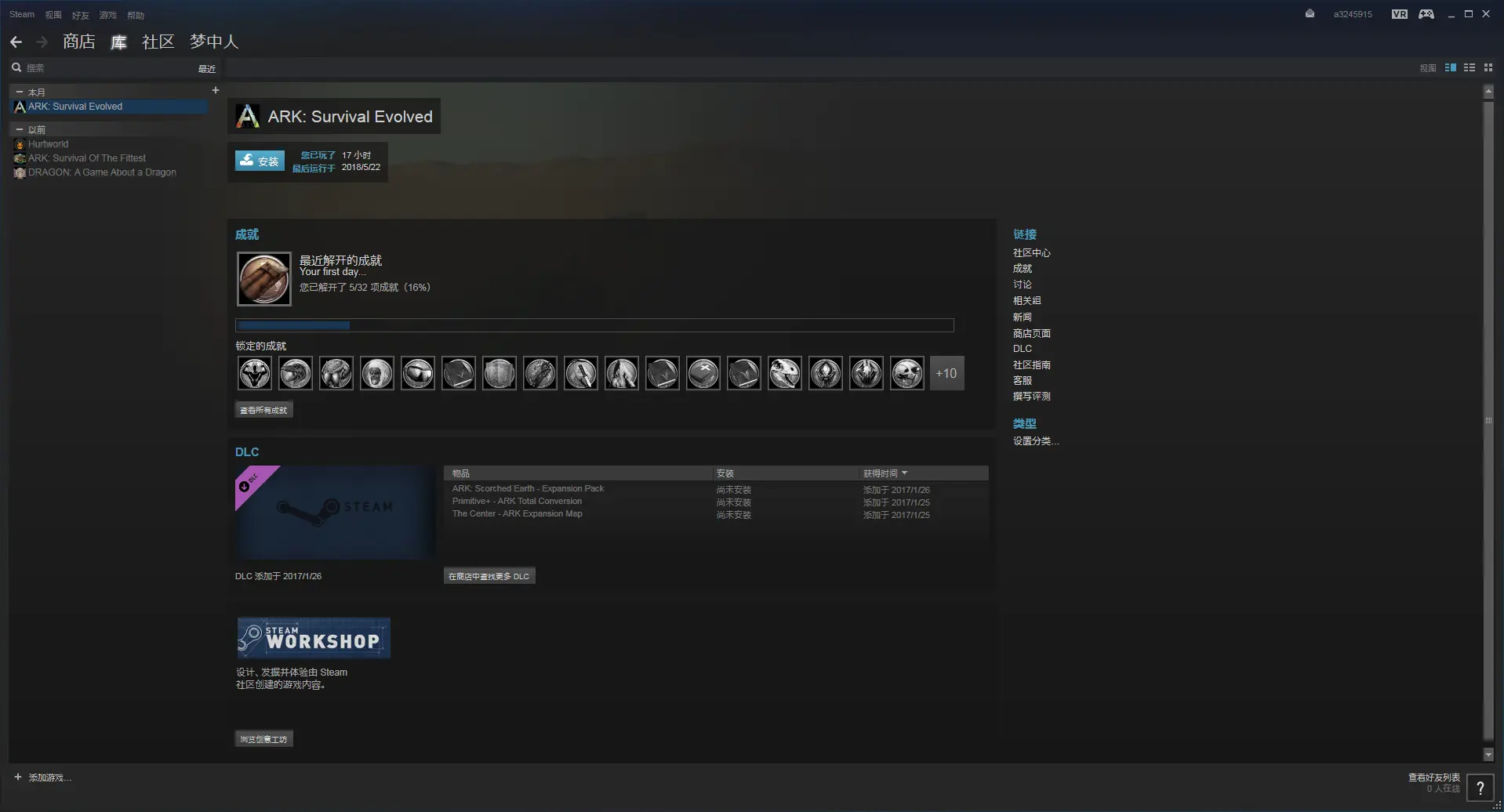Open the 帮助 menu
This screenshot has width=1504, height=812.
tap(136, 15)
